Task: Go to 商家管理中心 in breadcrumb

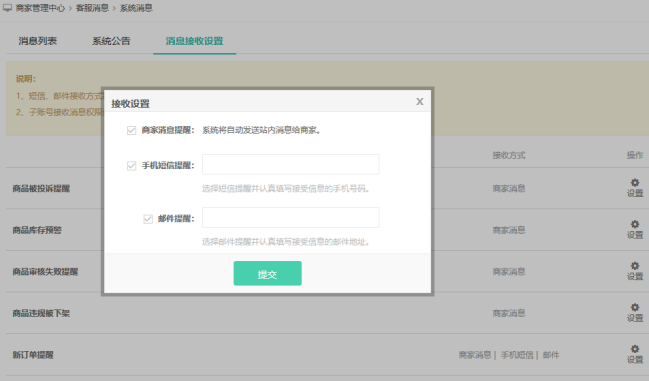Action: [40, 8]
